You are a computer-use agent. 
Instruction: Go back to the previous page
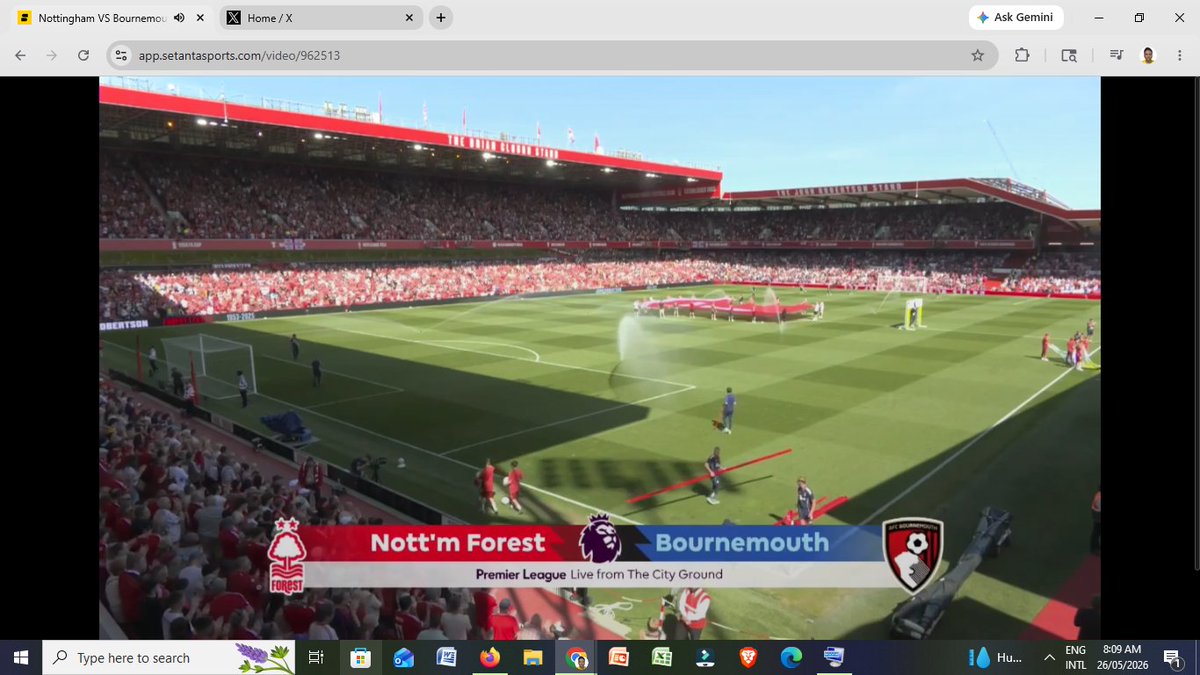click(x=20, y=56)
